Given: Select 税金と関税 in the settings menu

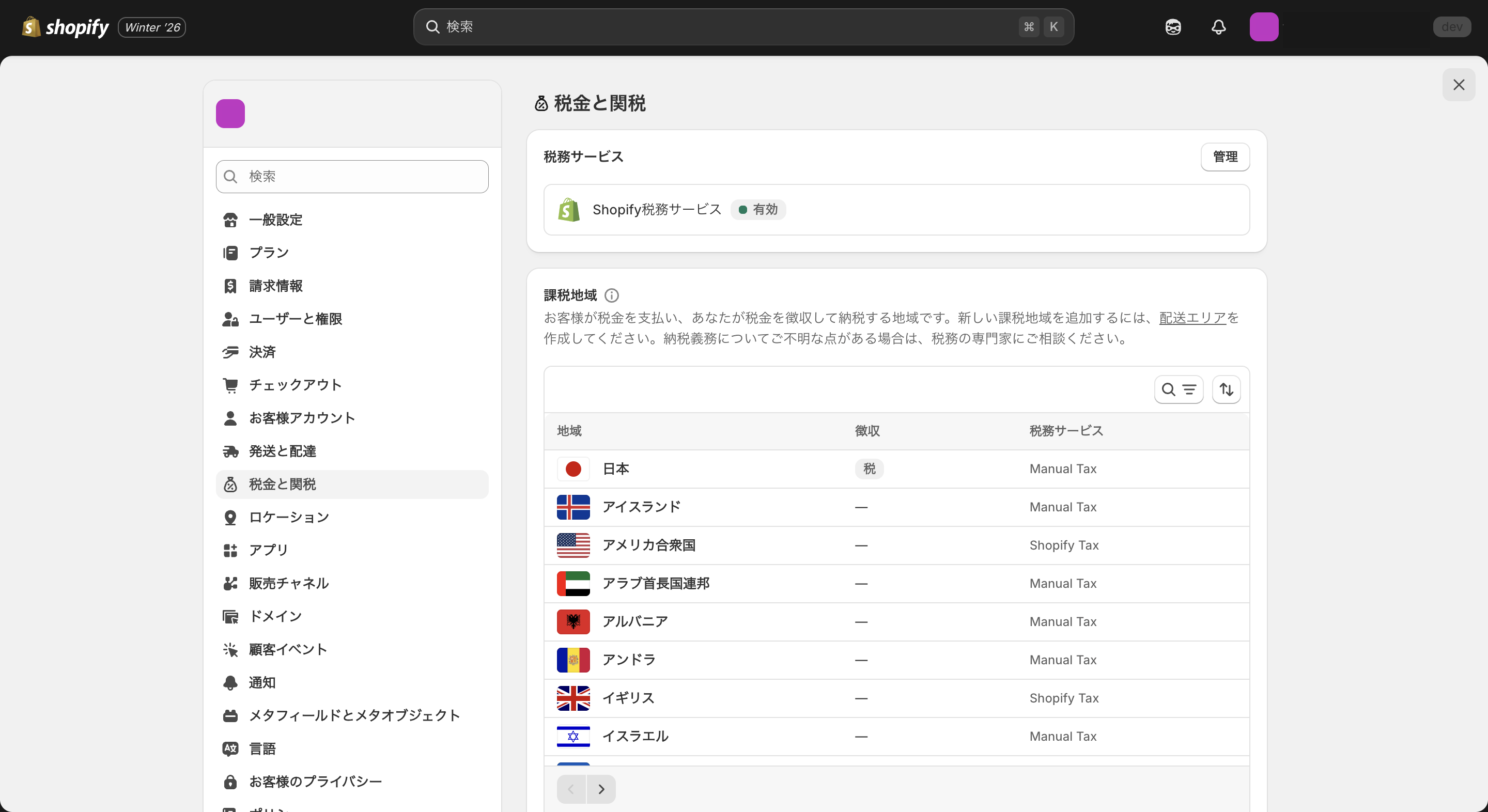Looking at the screenshot, I should click(x=283, y=484).
